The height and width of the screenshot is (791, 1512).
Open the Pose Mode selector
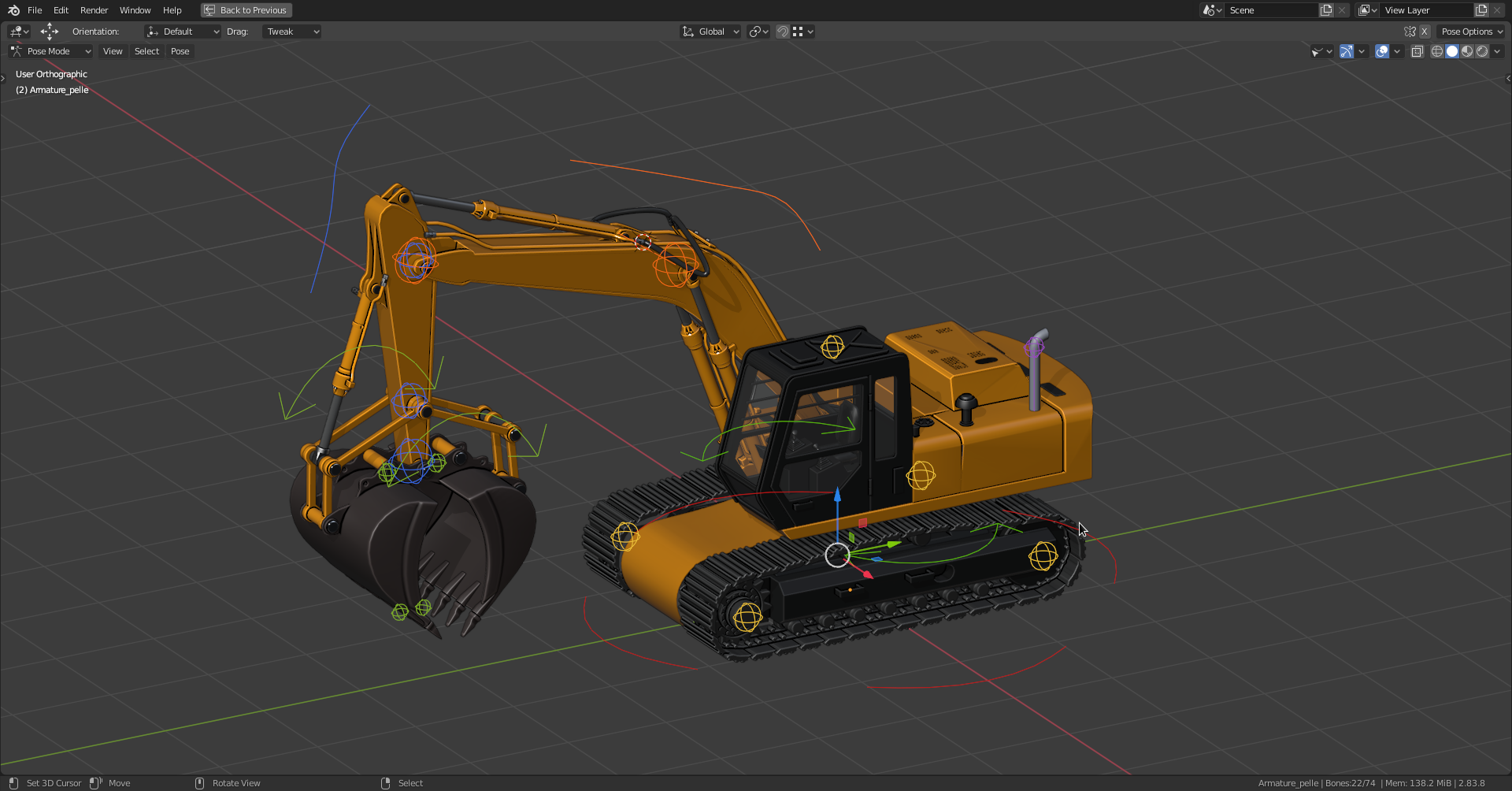50,51
